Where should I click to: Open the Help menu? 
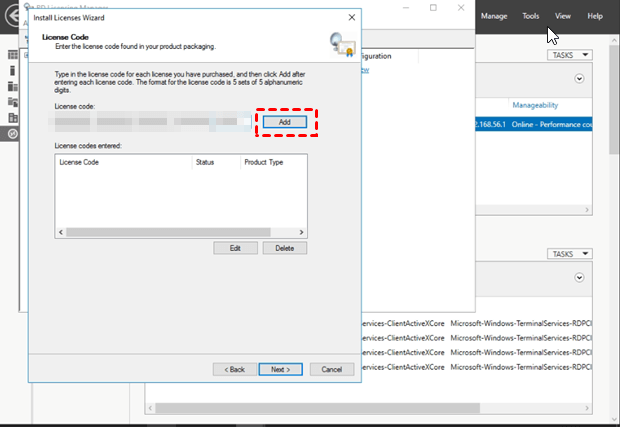(x=595, y=16)
